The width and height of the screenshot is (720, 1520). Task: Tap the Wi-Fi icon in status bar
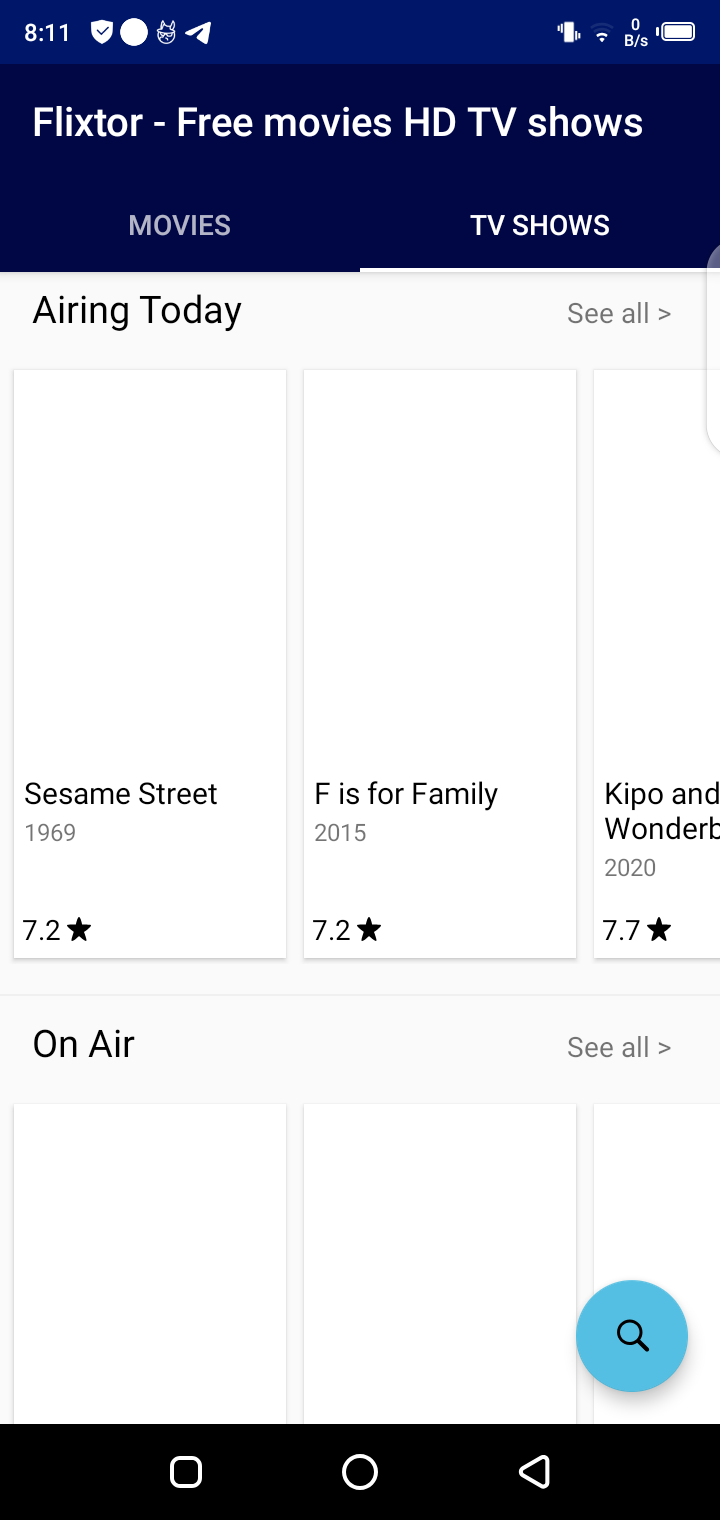point(602,34)
